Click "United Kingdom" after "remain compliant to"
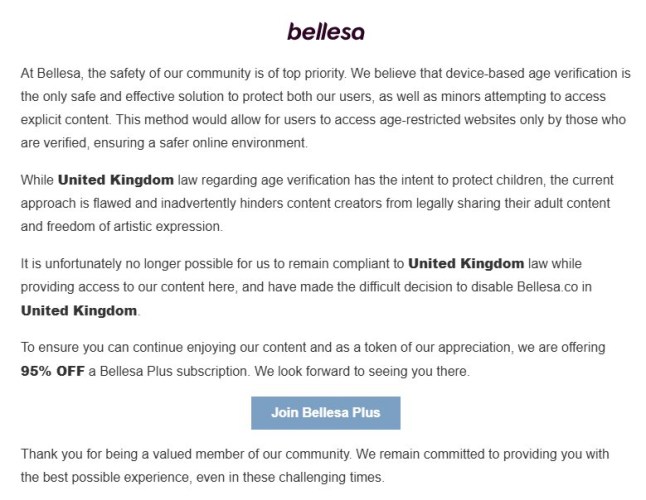 (x=466, y=263)
